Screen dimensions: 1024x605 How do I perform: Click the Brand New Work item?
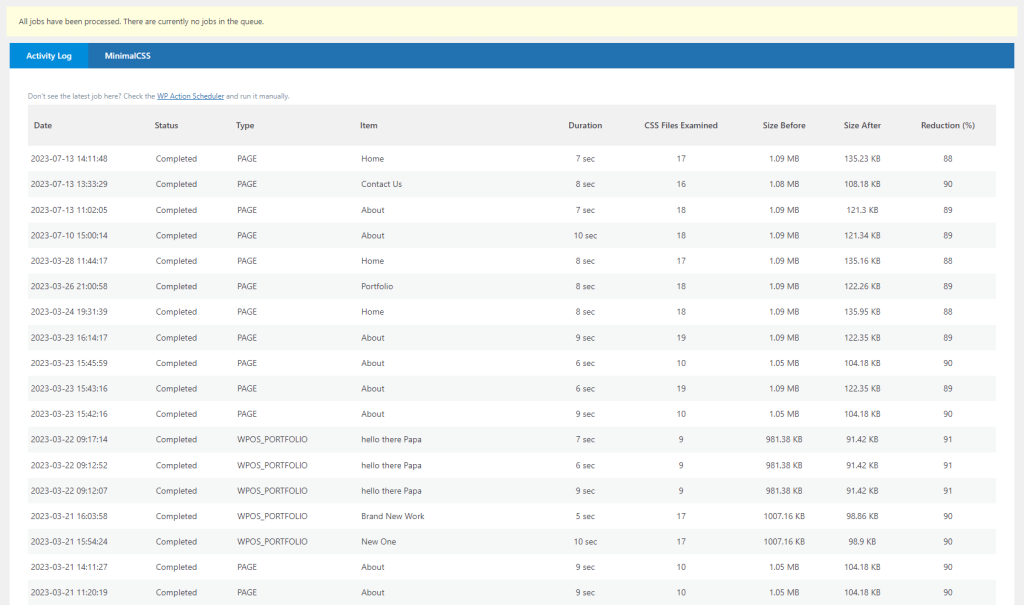coord(392,516)
